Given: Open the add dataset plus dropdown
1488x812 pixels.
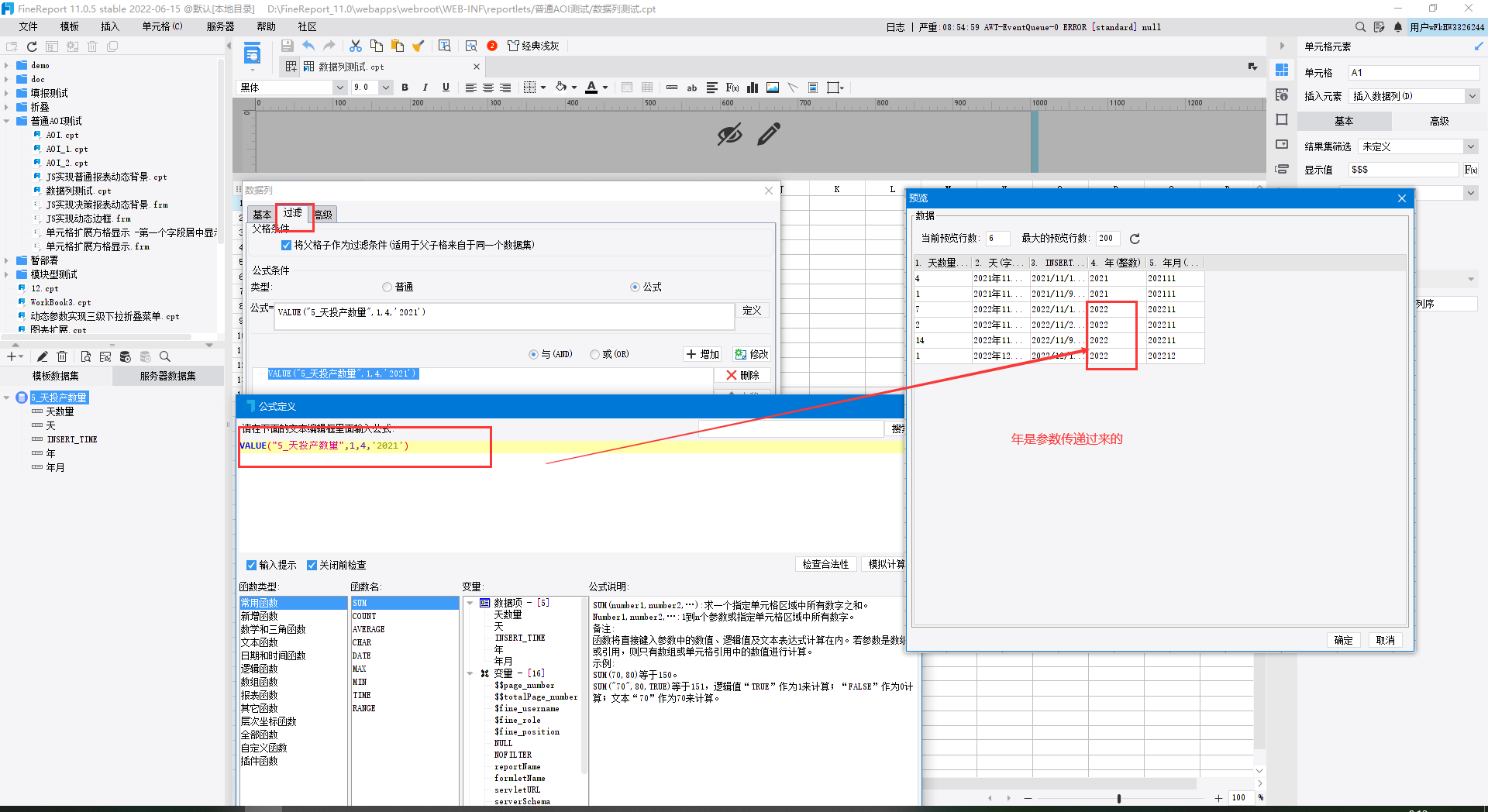Looking at the screenshot, I should pos(15,356).
